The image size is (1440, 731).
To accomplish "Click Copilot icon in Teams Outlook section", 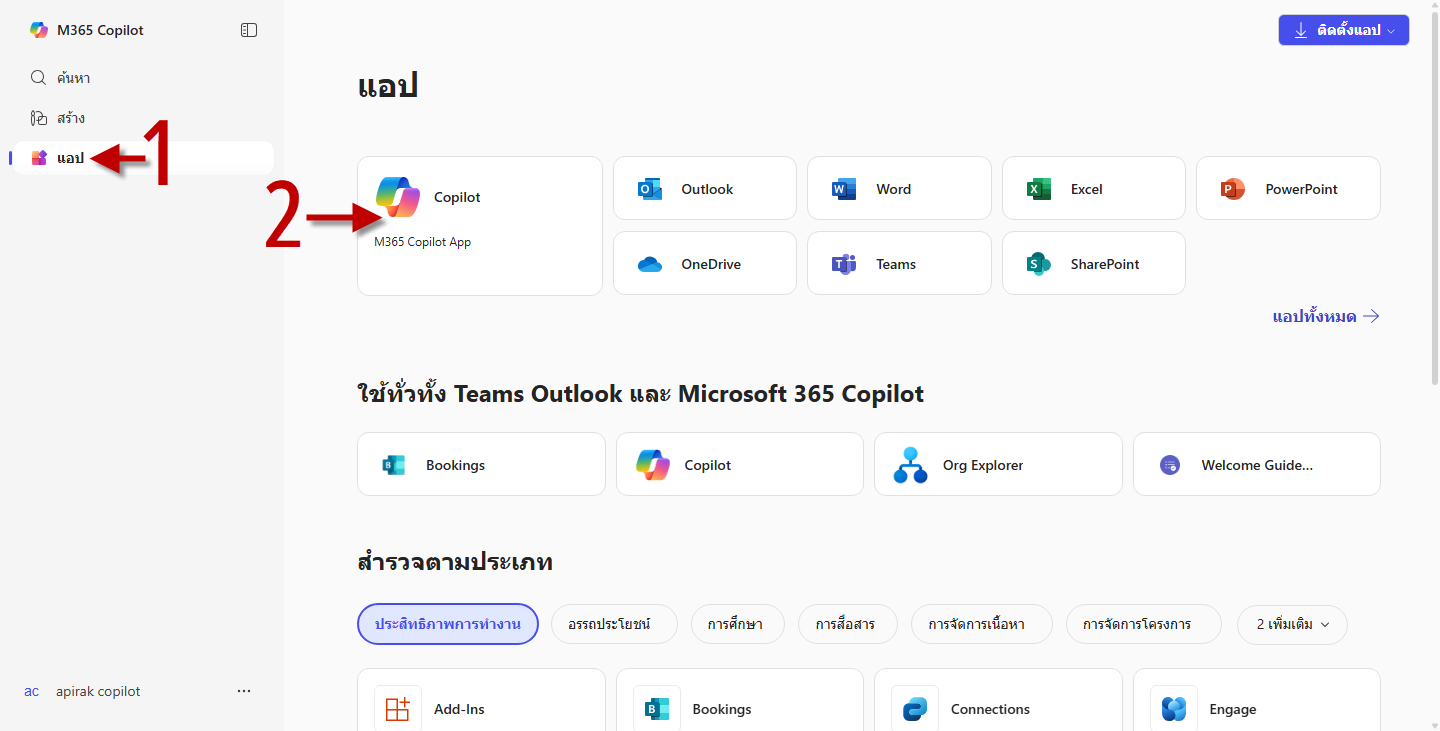I will point(653,465).
